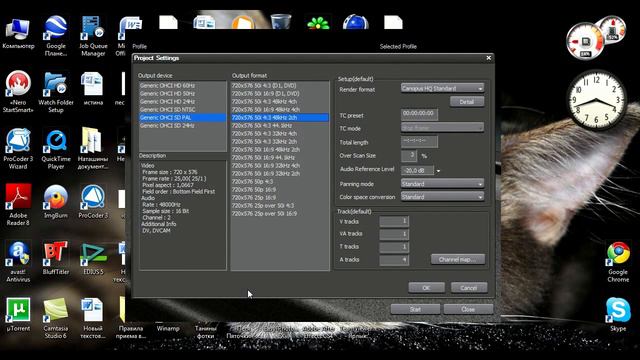This screenshot has height=360, width=640.
Task: Click the Detail button
Action: pos(467,102)
